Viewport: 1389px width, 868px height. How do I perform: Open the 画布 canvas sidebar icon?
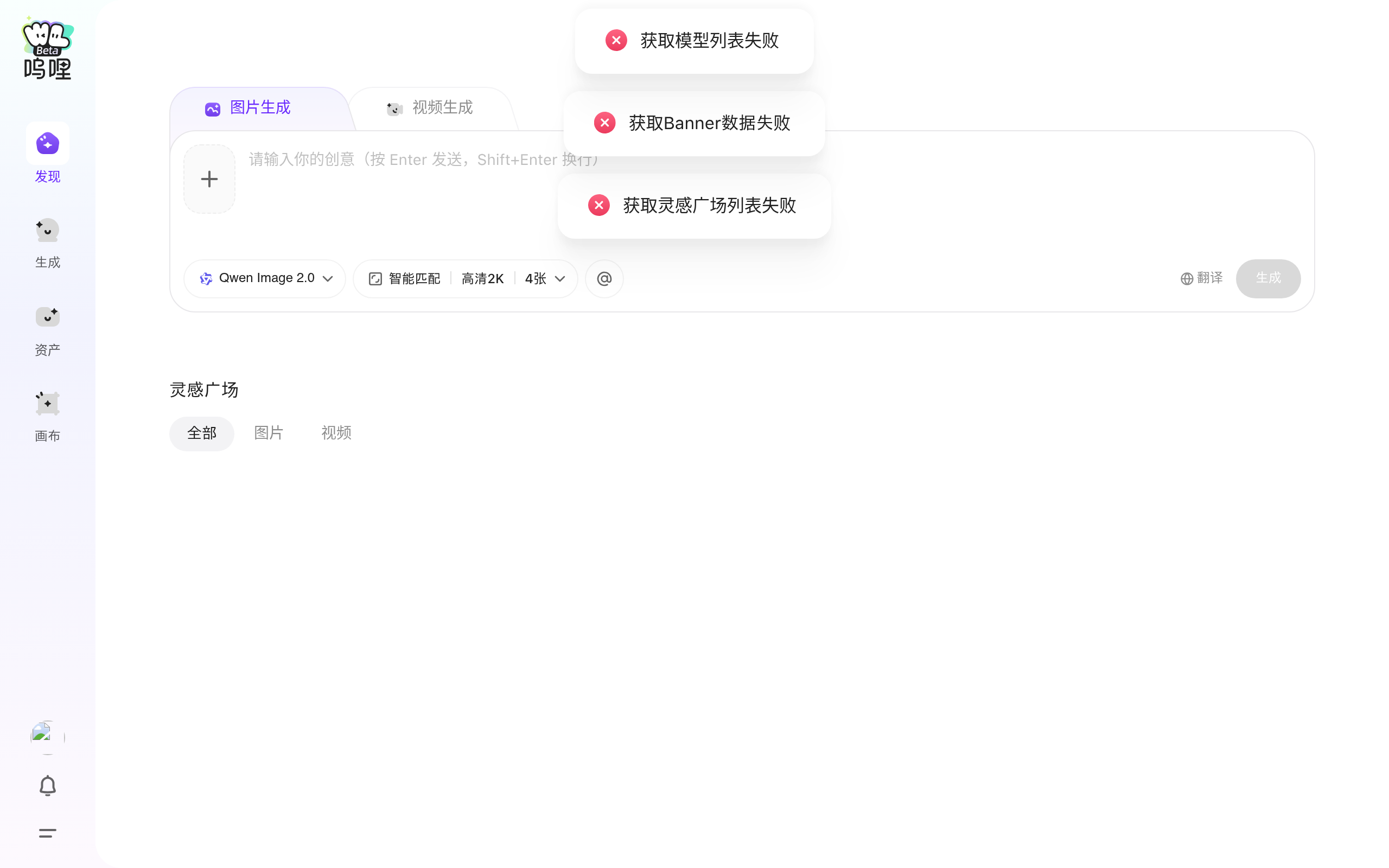point(48,404)
